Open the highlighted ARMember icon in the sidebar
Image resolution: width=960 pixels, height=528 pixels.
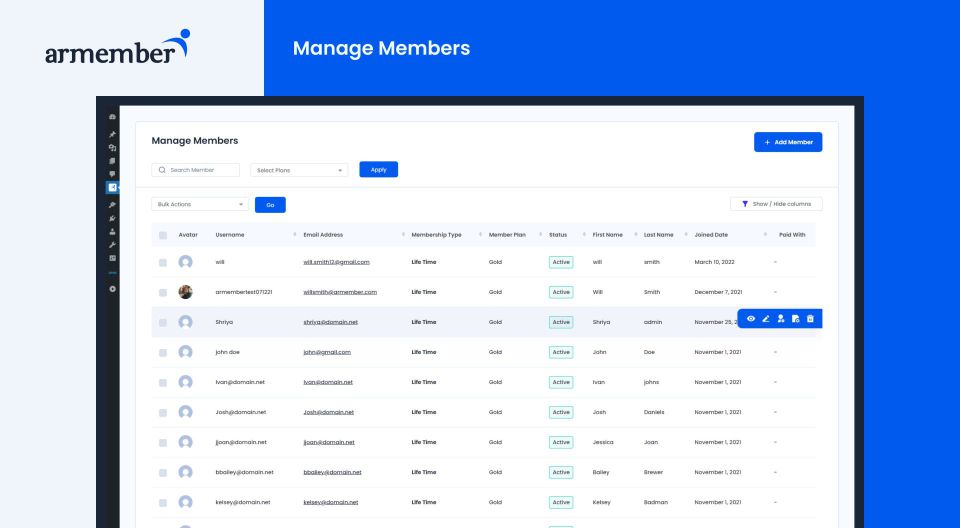112,187
